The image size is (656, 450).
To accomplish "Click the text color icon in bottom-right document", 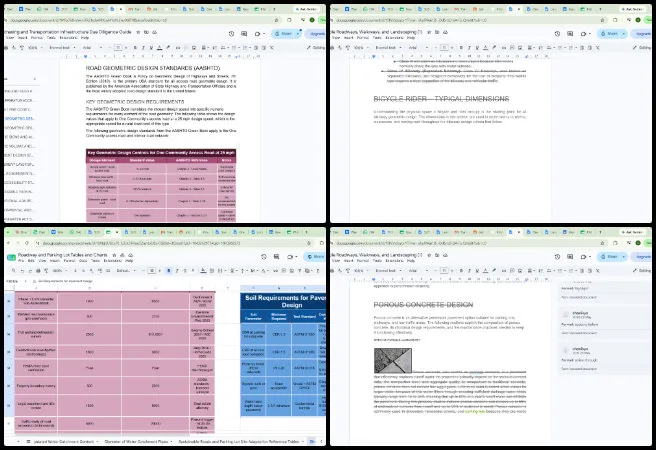I will click(485, 271).
